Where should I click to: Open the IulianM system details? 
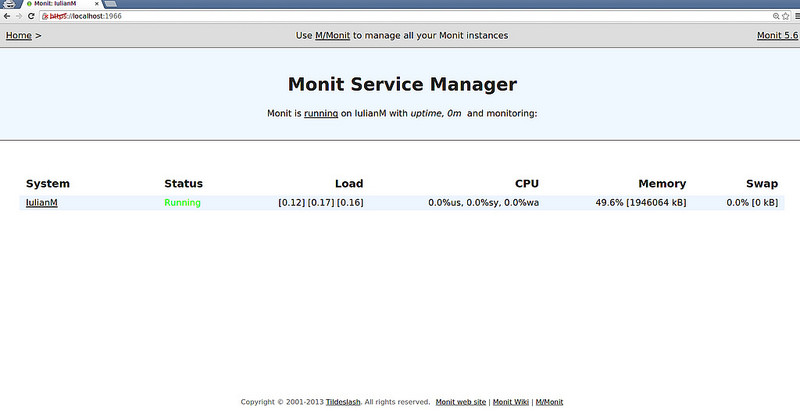42,203
